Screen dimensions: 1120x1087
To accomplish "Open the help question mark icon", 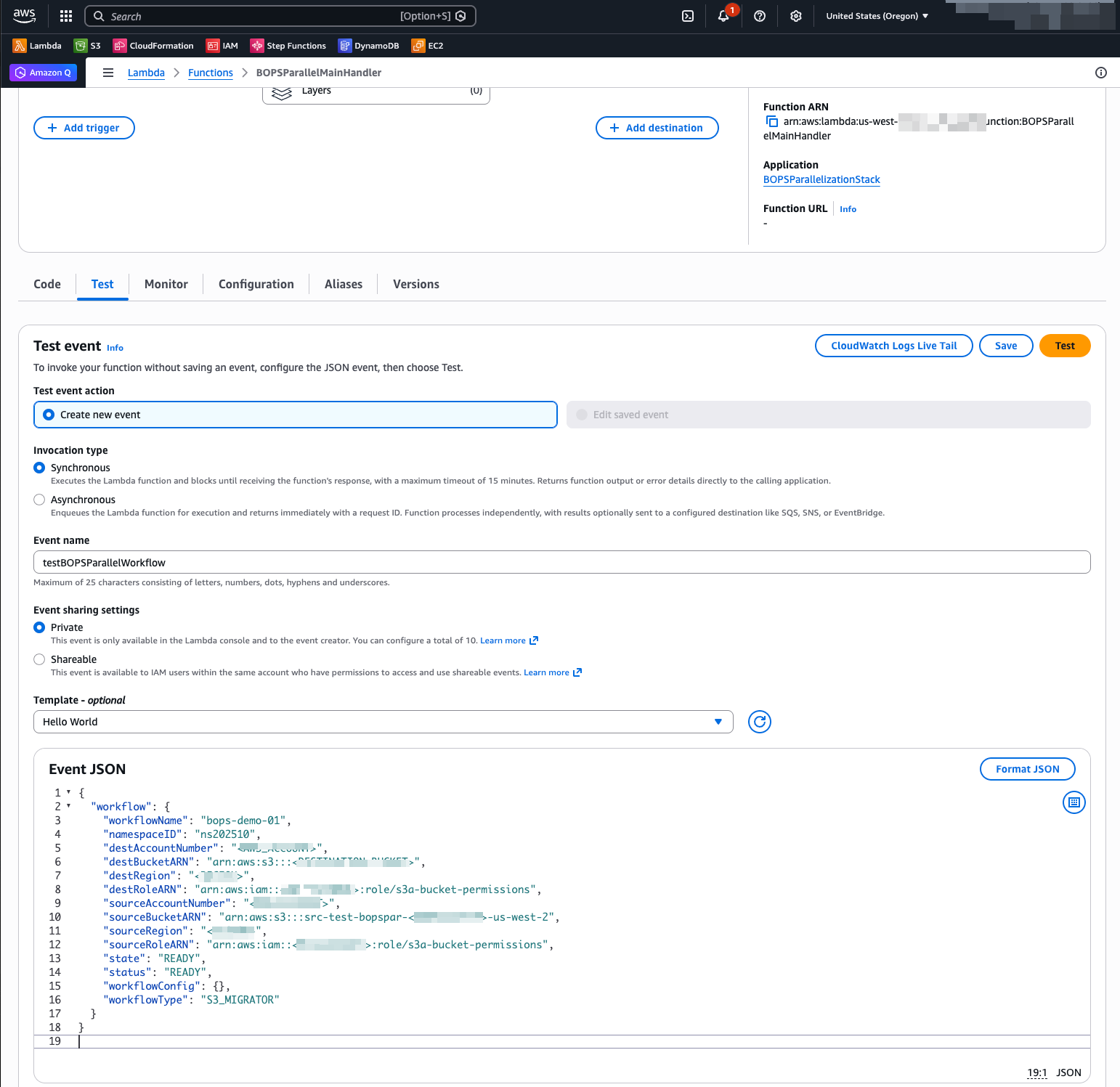I will [760, 16].
